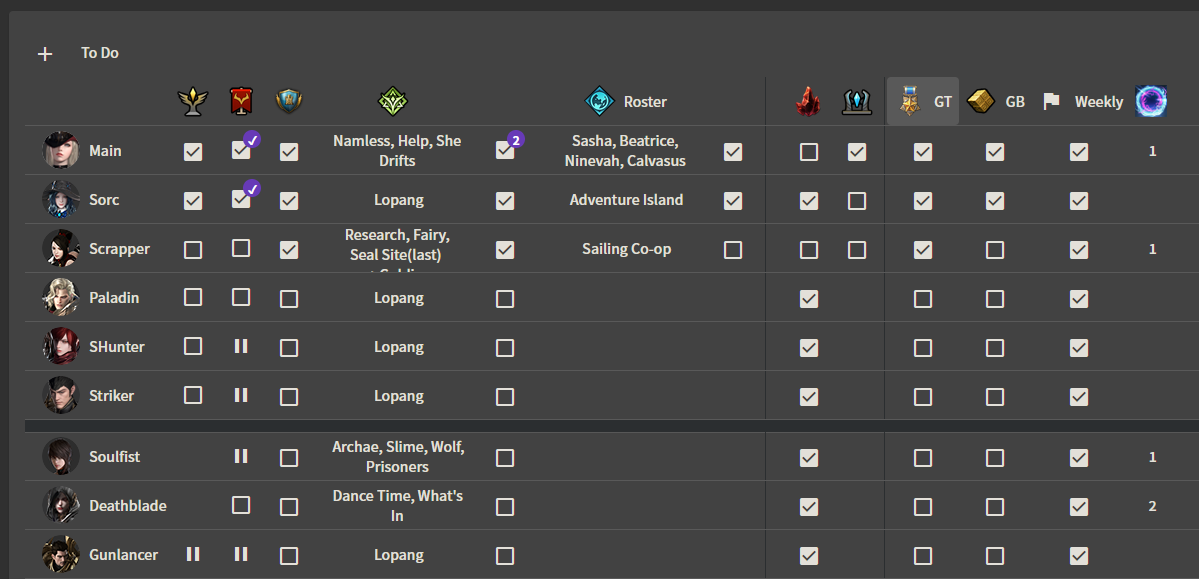Check Paladin's golden winged crest checkbox
The width and height of the screenshot is (1199, 579).
(x=193, y=298)
